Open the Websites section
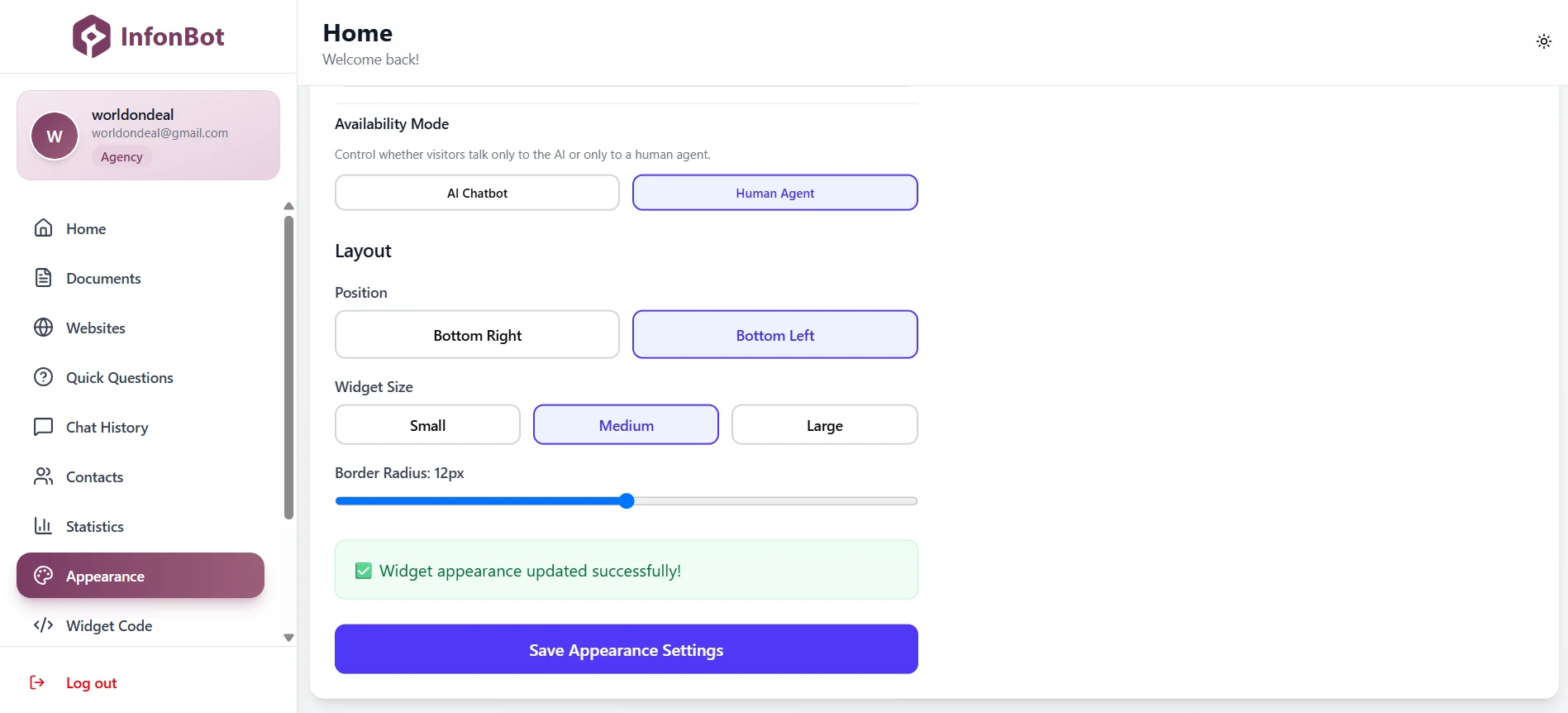 coord(141,328)
